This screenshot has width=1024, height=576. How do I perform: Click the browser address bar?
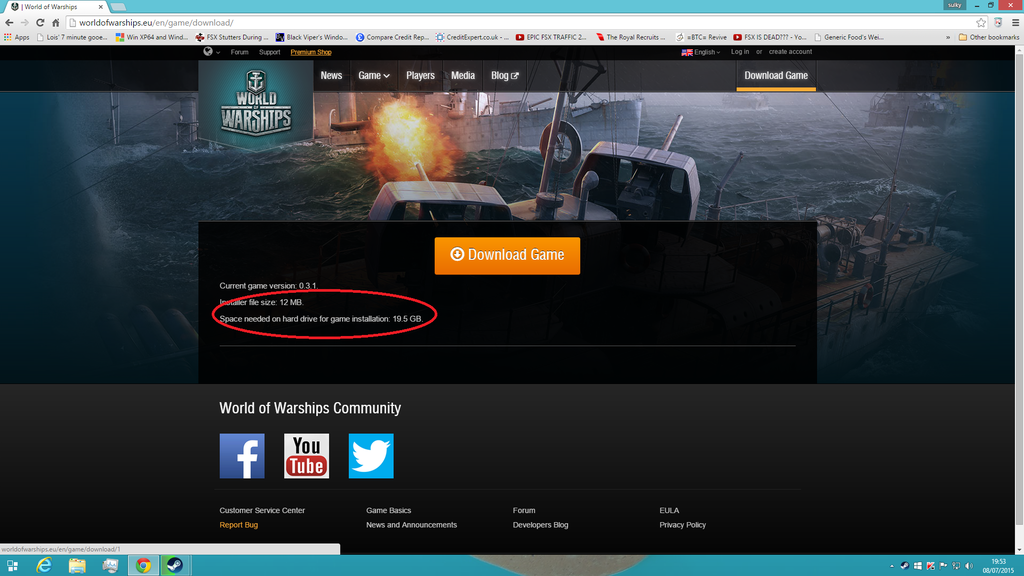click(x=500, y=22)
